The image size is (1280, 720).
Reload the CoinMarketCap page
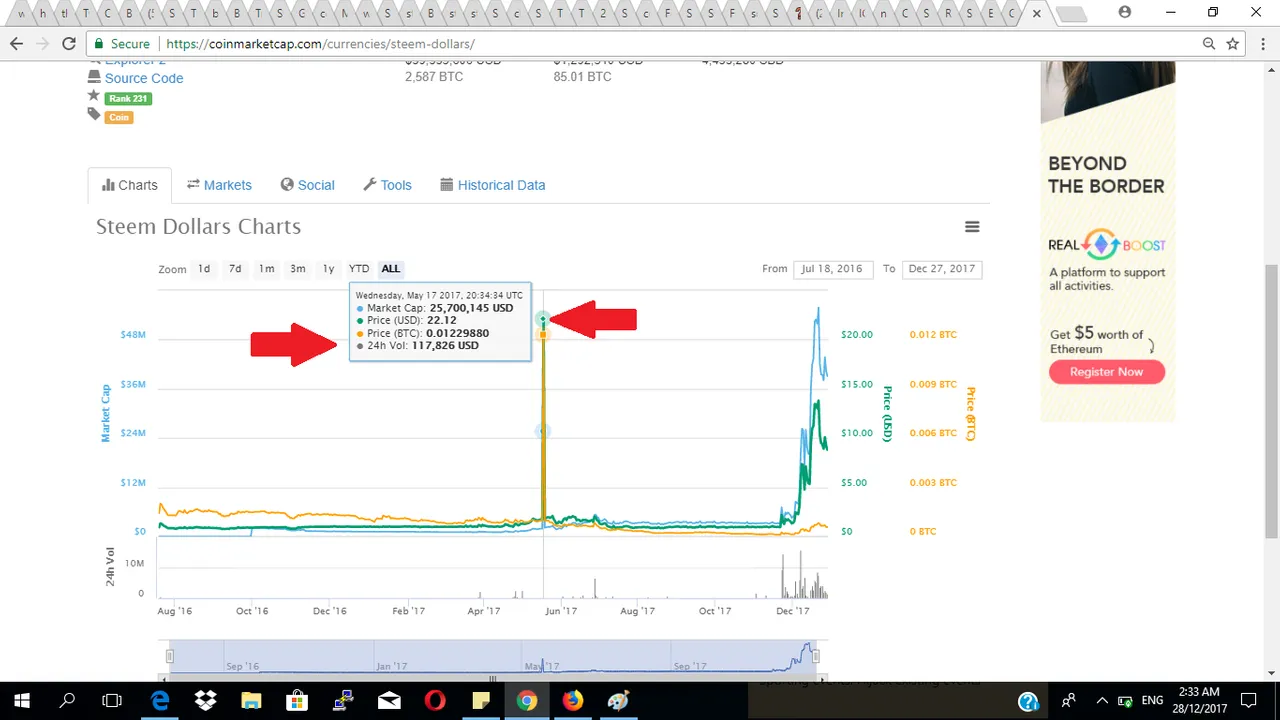[x=69, y=44]
